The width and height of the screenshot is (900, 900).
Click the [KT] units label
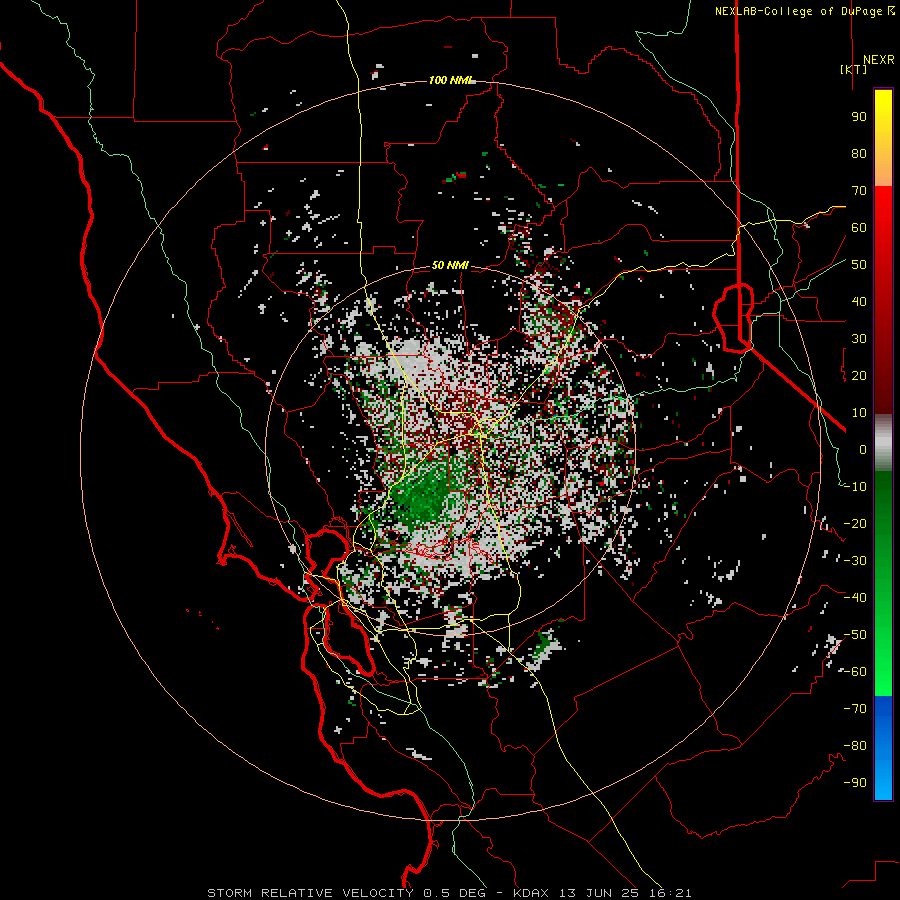point(854,69)
